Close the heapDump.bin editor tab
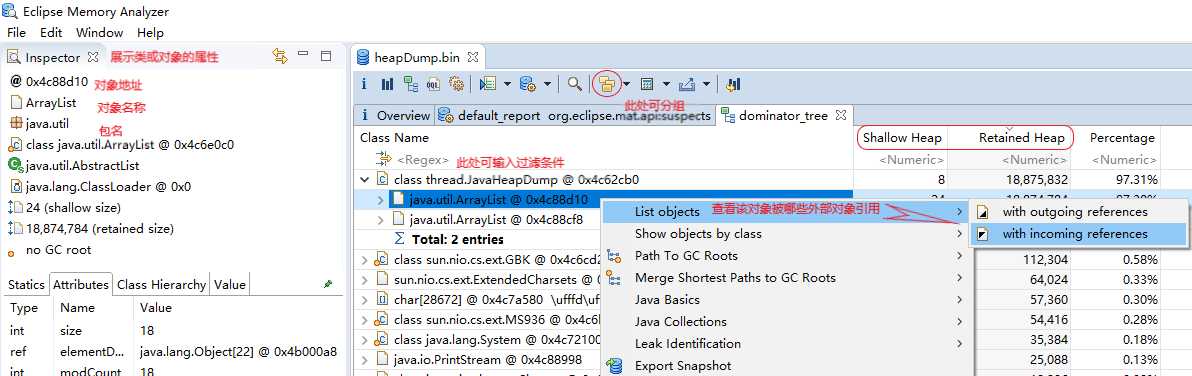Image resolution: width=1192 pixels, height=376 pixels. [x=472, y=57]
